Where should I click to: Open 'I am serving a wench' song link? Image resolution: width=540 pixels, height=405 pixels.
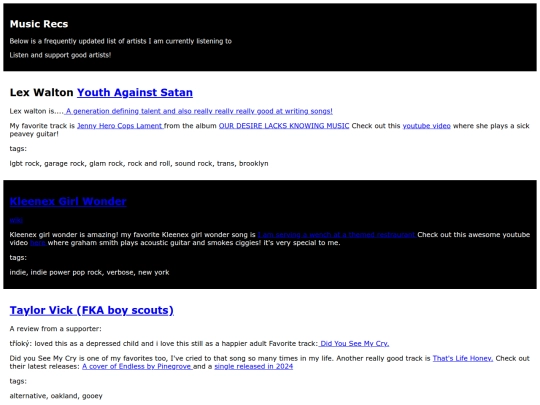pos(337,235)
